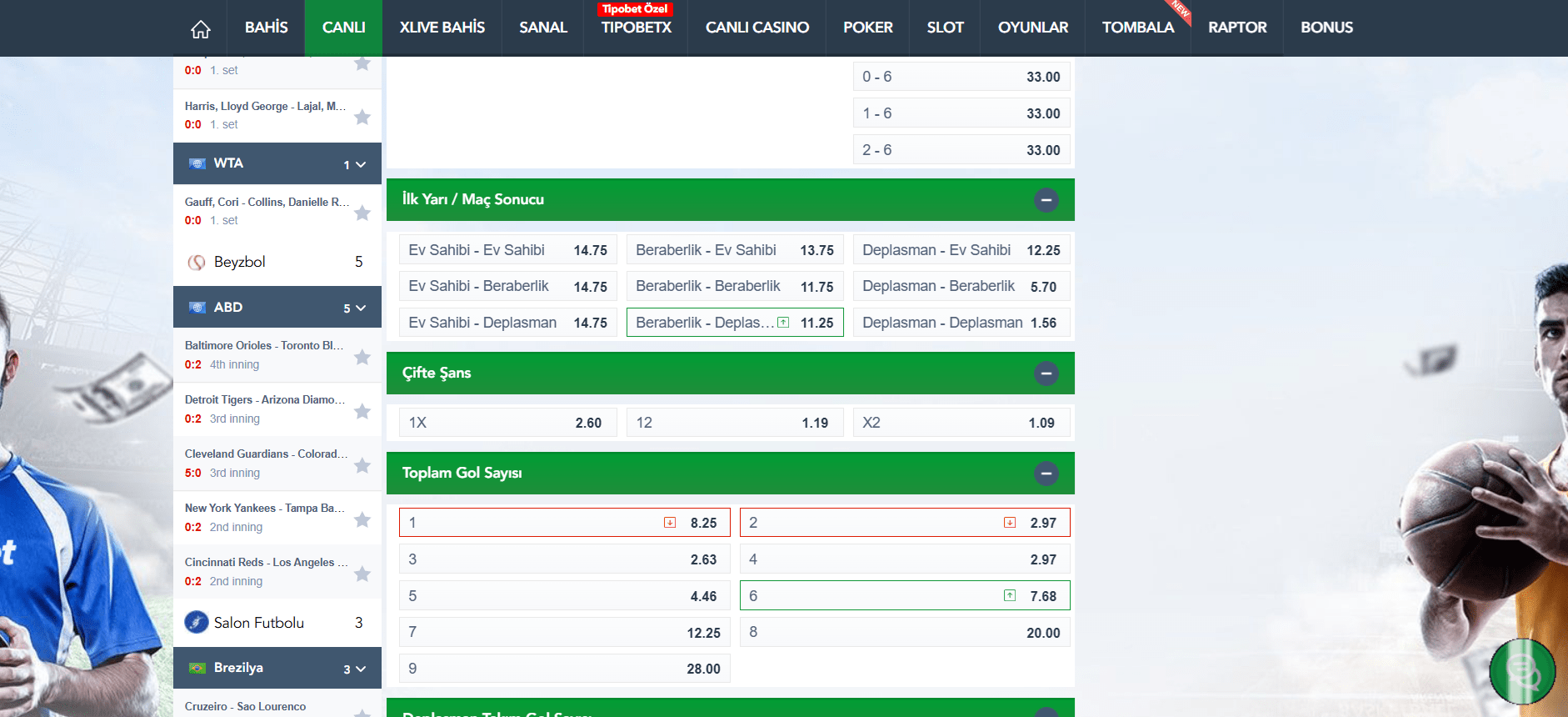
Task: Go to the TOMBALA menu item
Action: pos(1137,28)
